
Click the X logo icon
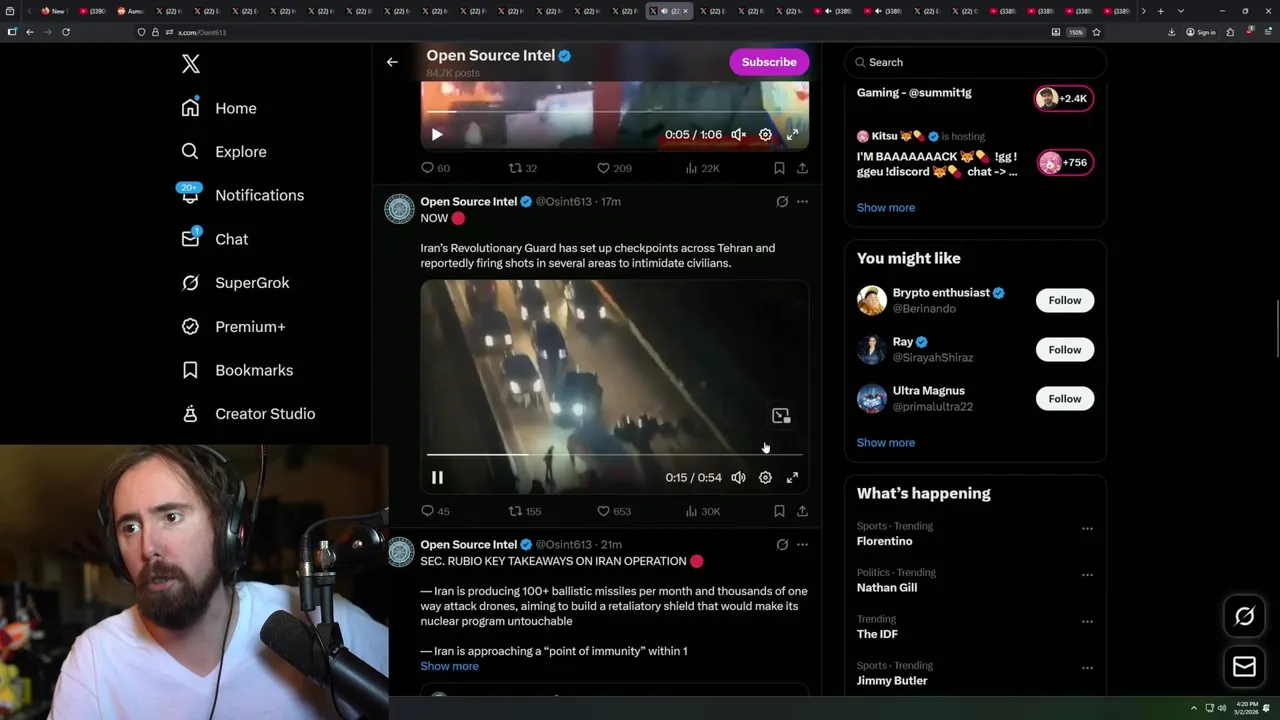191,64
